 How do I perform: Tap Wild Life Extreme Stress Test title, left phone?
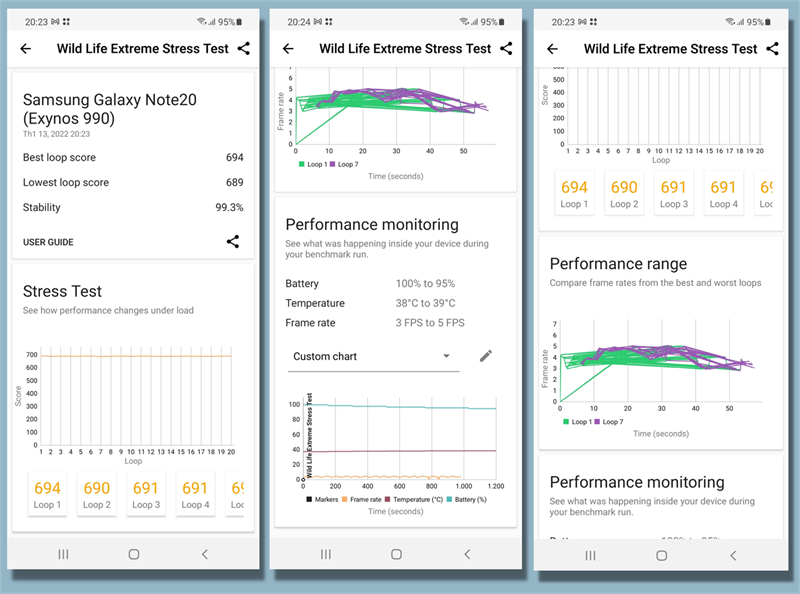click(x=142, y=48)
